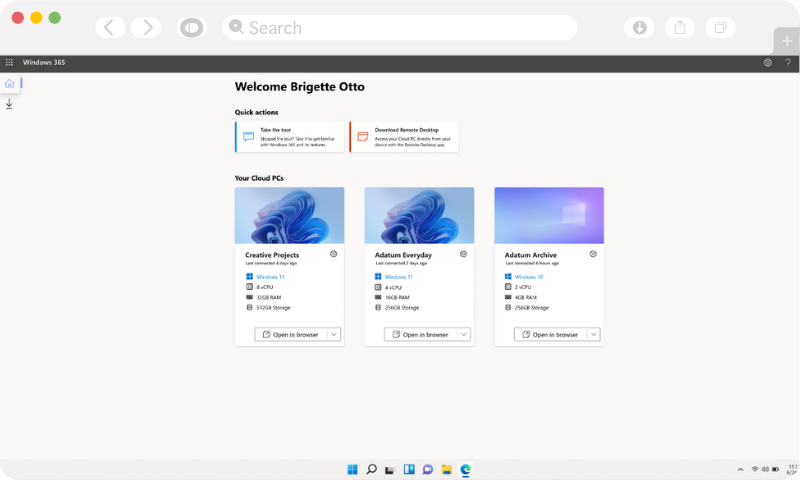Image resolution: width=800 pixels, height=480 pixels.
Task: Expand Creative Projects open options dropdown
Action: click(x=334, y=335)
